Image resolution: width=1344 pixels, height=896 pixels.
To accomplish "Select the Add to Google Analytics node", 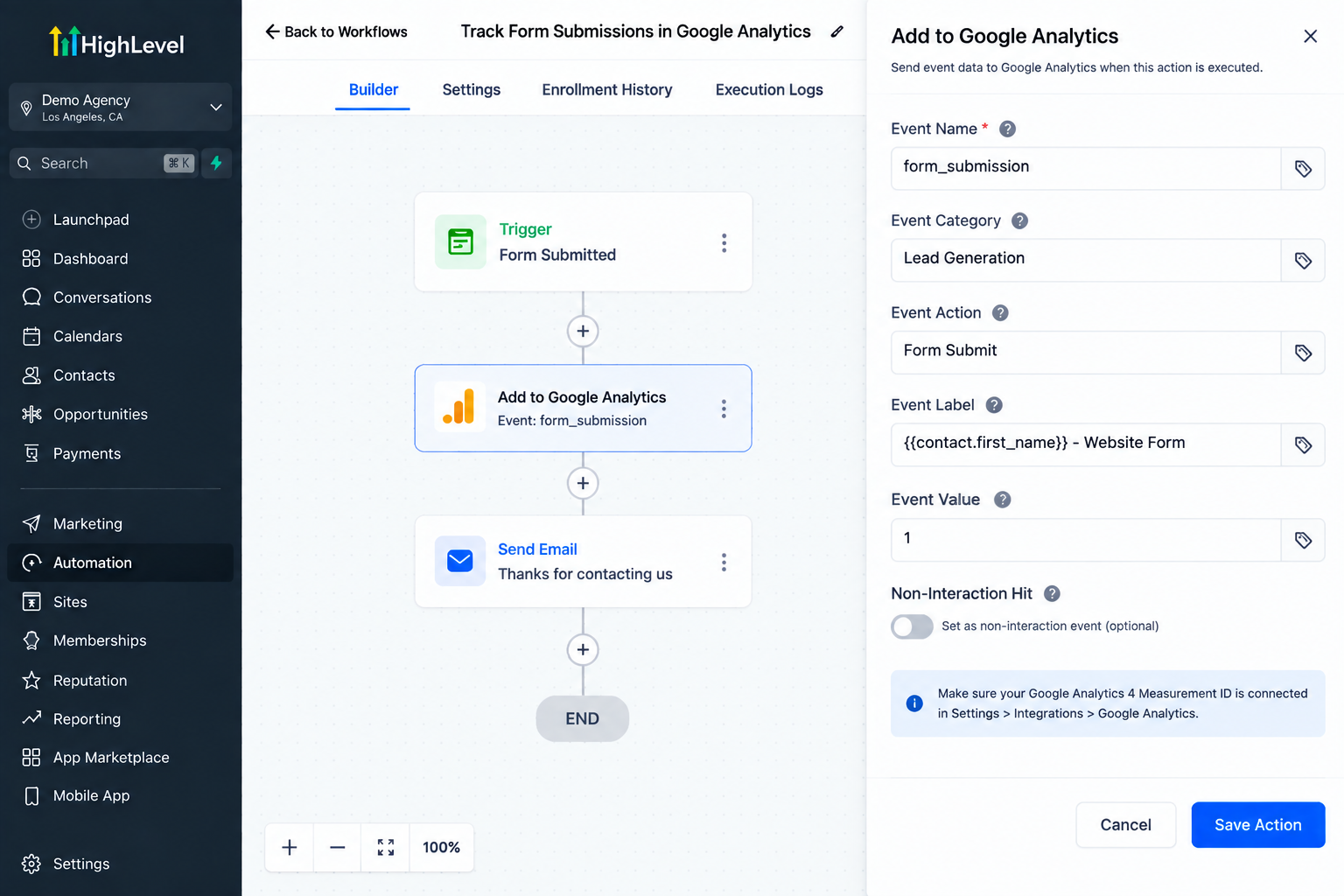I will click(x=583, y=408).
